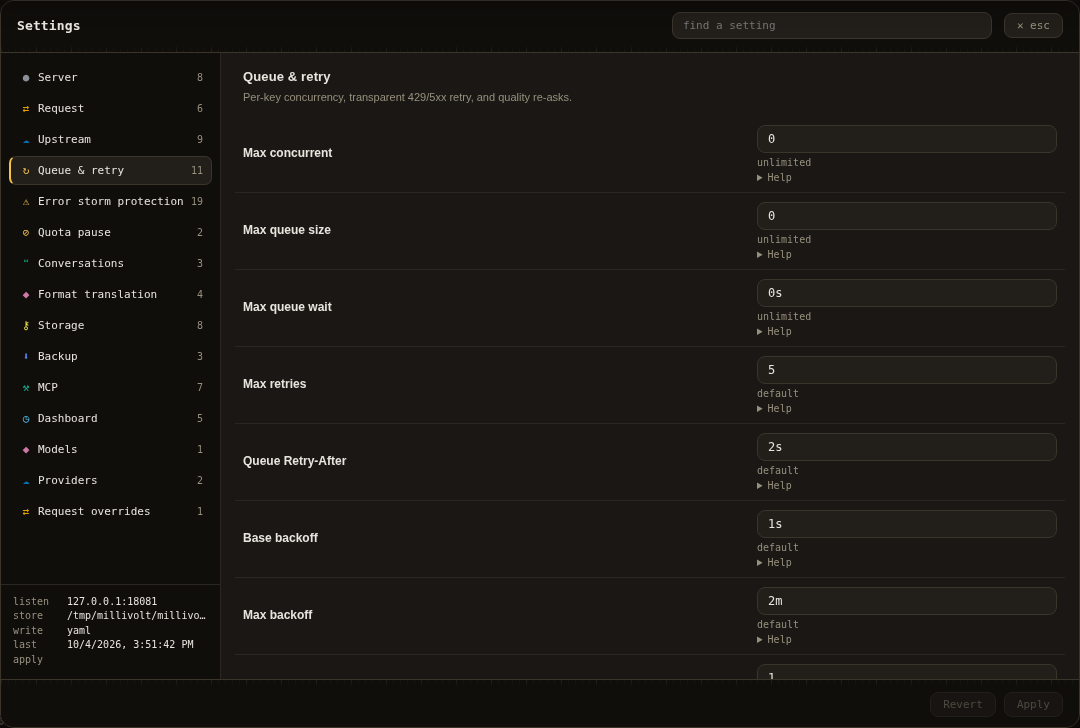Click the last apply timestamp 10/4/2026
The height and width of the screenshot is (728, 1080).
[x=130, y=645]
